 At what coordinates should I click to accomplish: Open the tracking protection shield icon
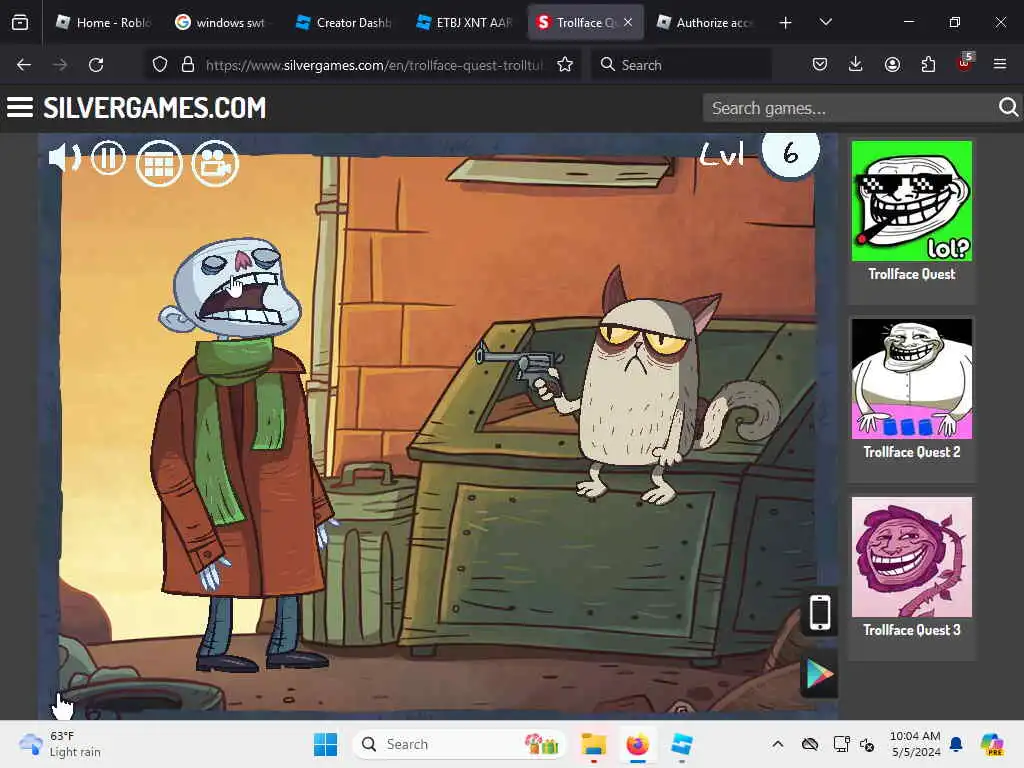tap(159, 64)
